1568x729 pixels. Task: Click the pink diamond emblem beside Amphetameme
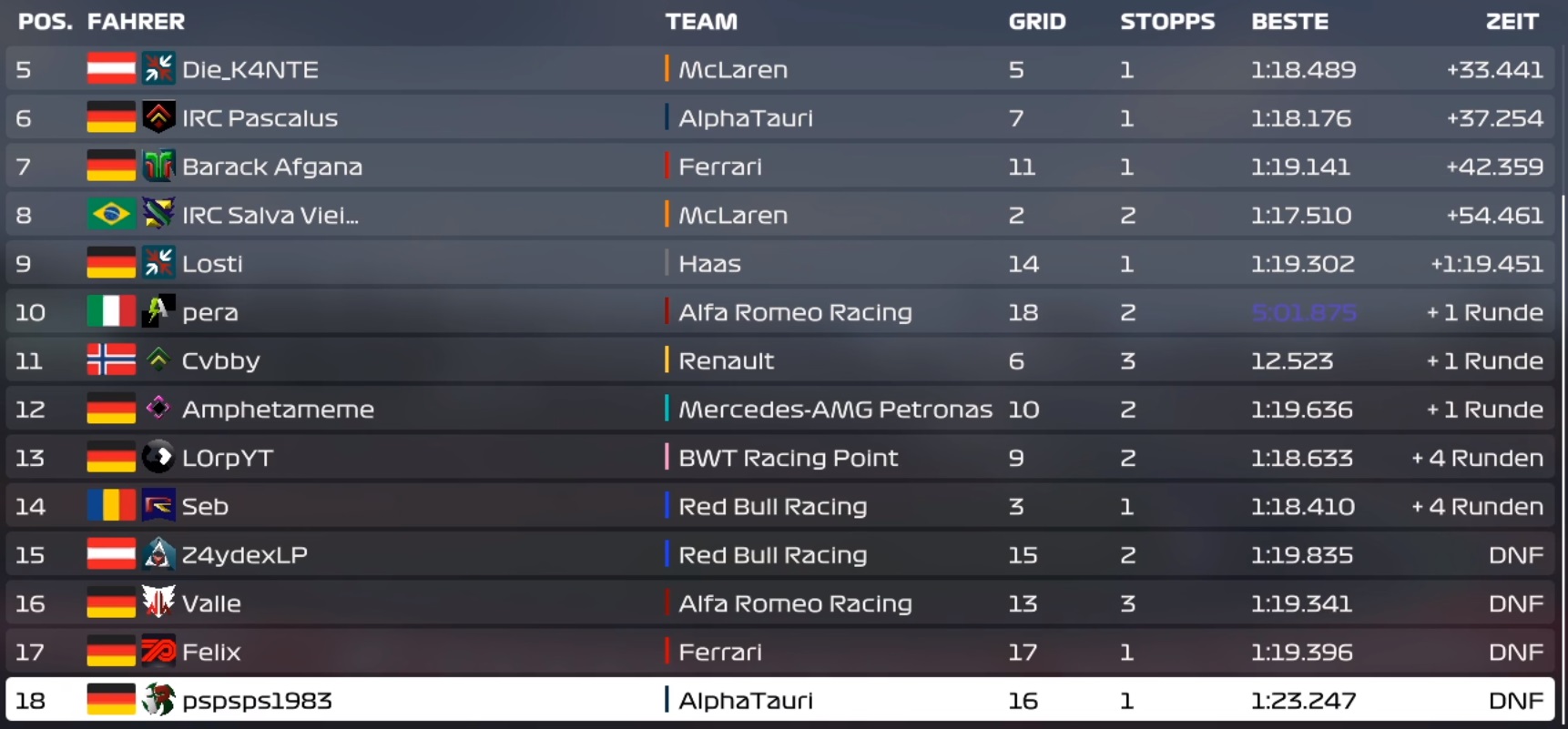[x=158, y=409]
